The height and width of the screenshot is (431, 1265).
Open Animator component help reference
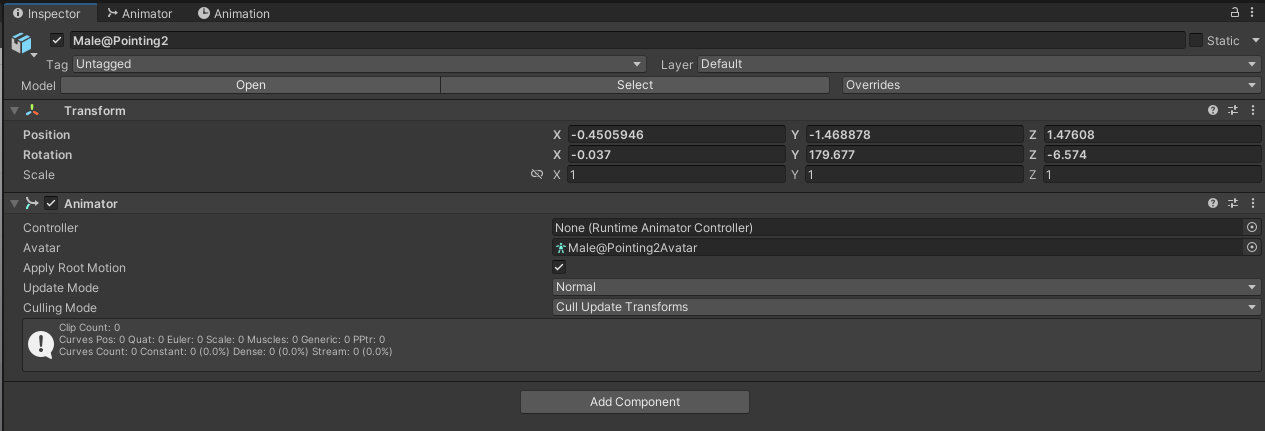pyautogui.click(x=1213, y=203)
